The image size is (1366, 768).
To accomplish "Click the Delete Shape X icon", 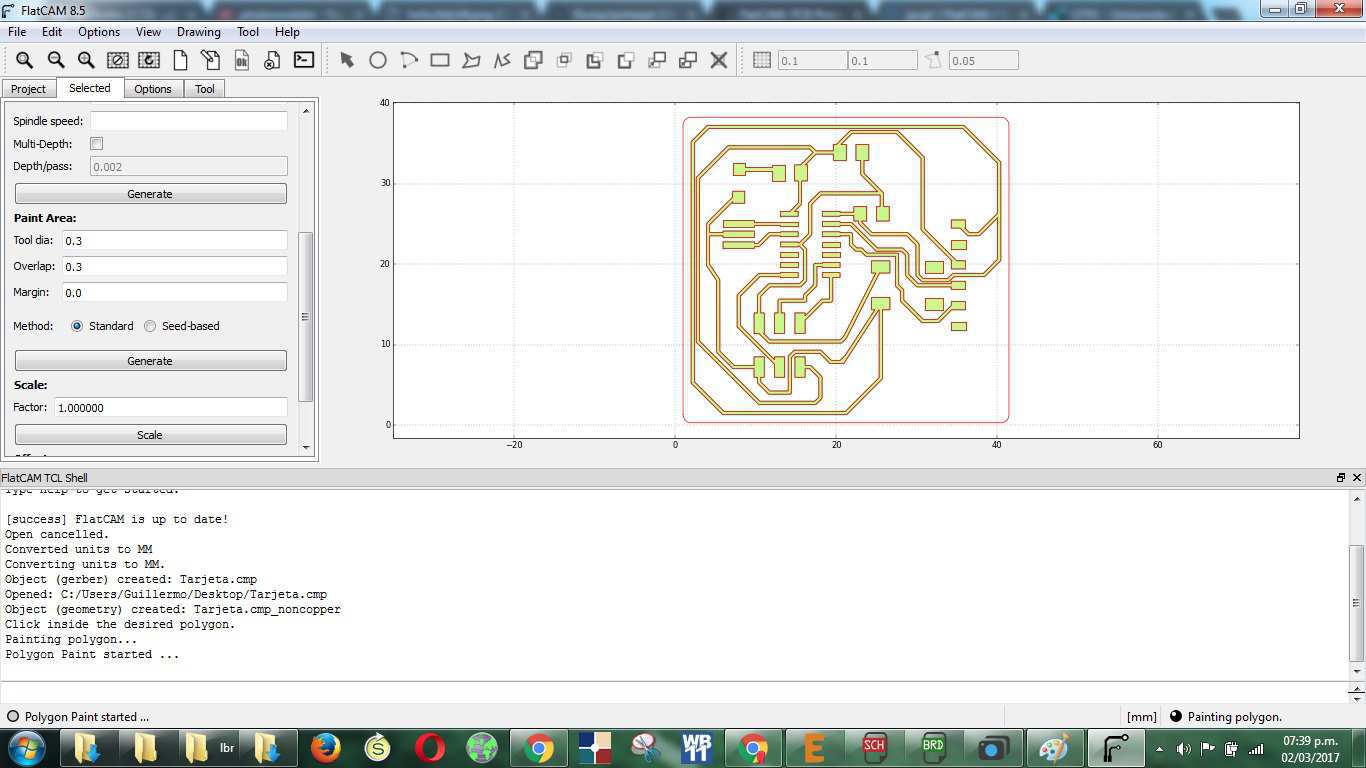I will pyautogui.click(x=719, y=60).
